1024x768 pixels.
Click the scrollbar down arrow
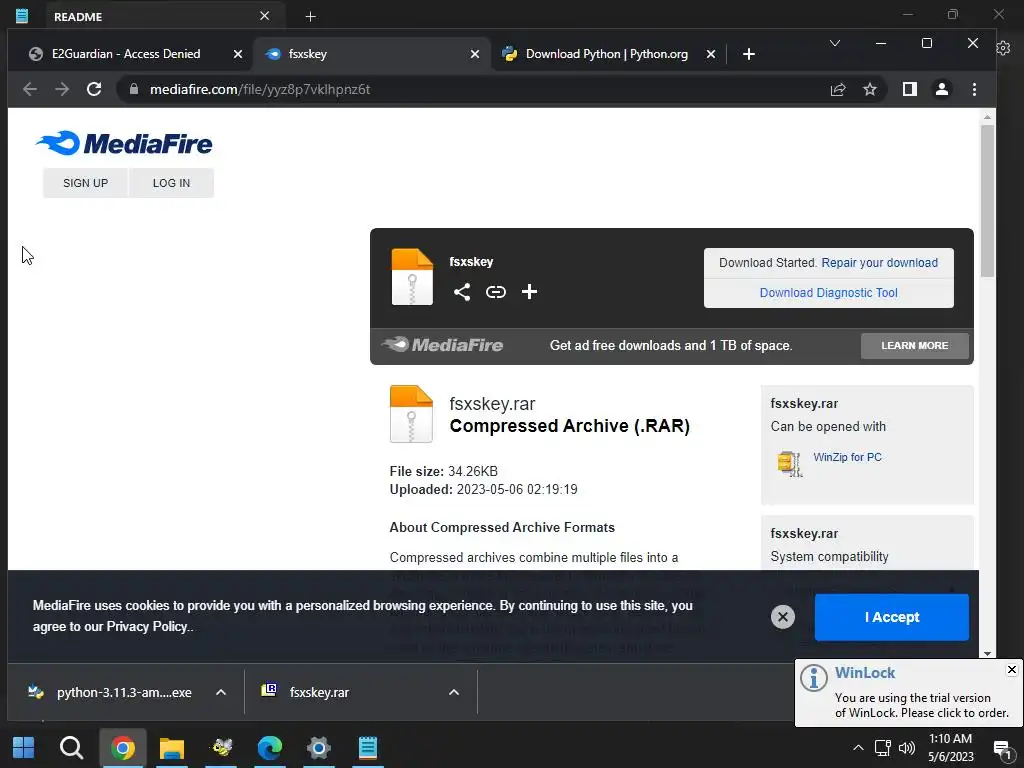987,653
